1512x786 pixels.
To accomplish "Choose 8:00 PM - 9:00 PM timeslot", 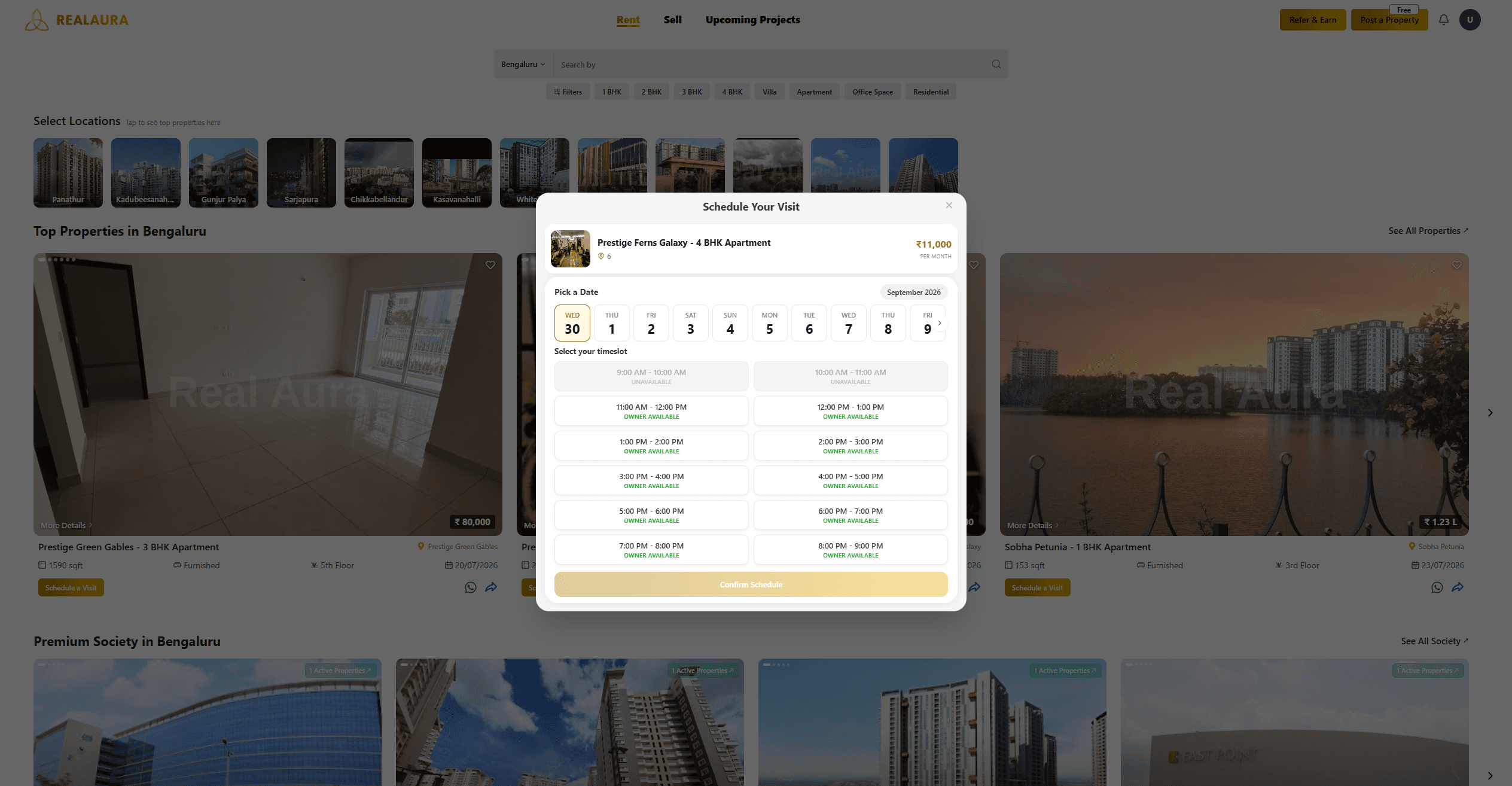I will click(850, 550).
